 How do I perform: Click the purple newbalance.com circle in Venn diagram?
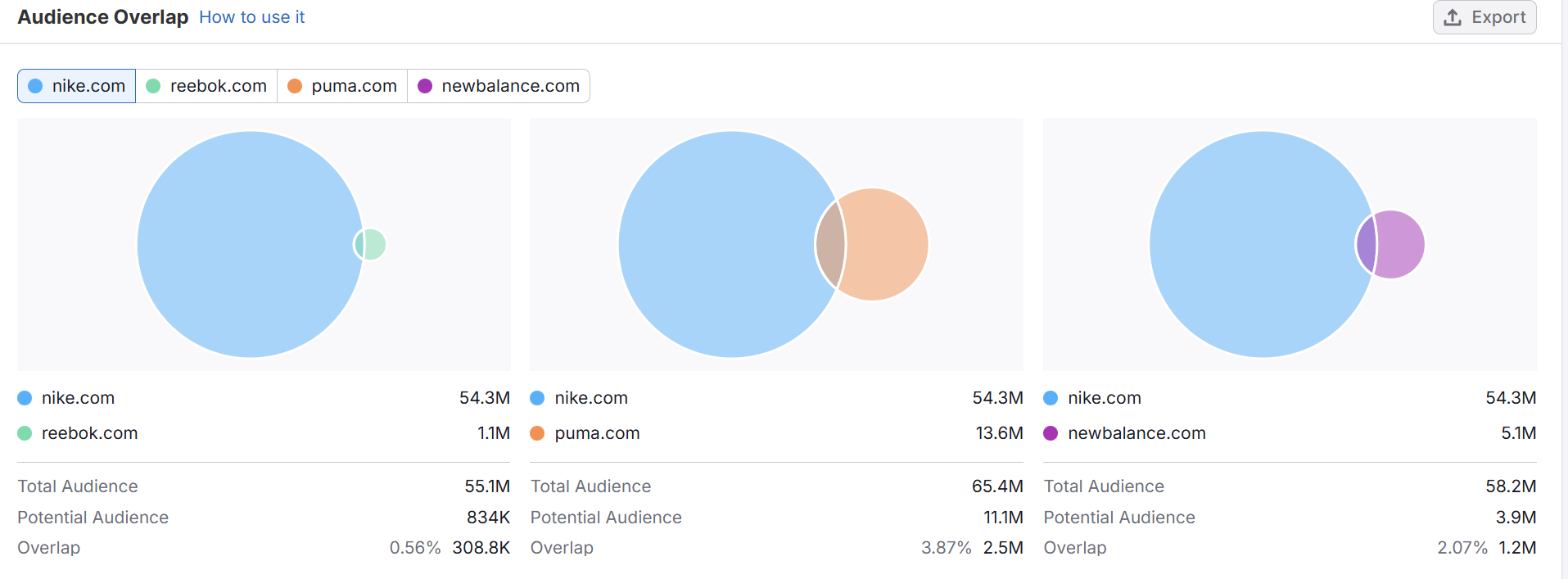[x=1401, y=244]
